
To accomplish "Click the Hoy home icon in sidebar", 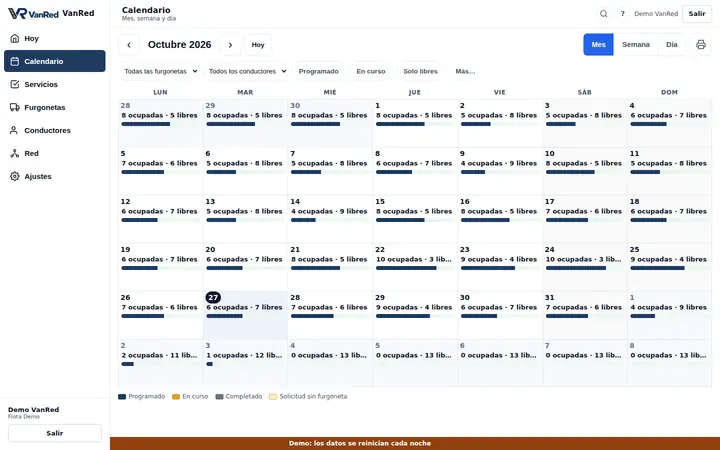I will pyautogui.click(x=15, y=38).
